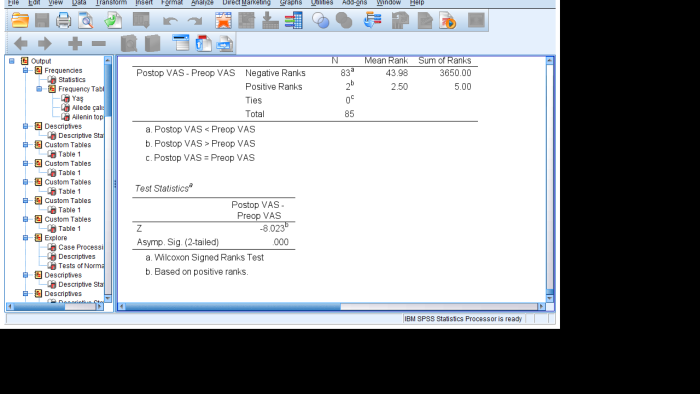Click the Mean Rank value 43.98

point(396,73)
